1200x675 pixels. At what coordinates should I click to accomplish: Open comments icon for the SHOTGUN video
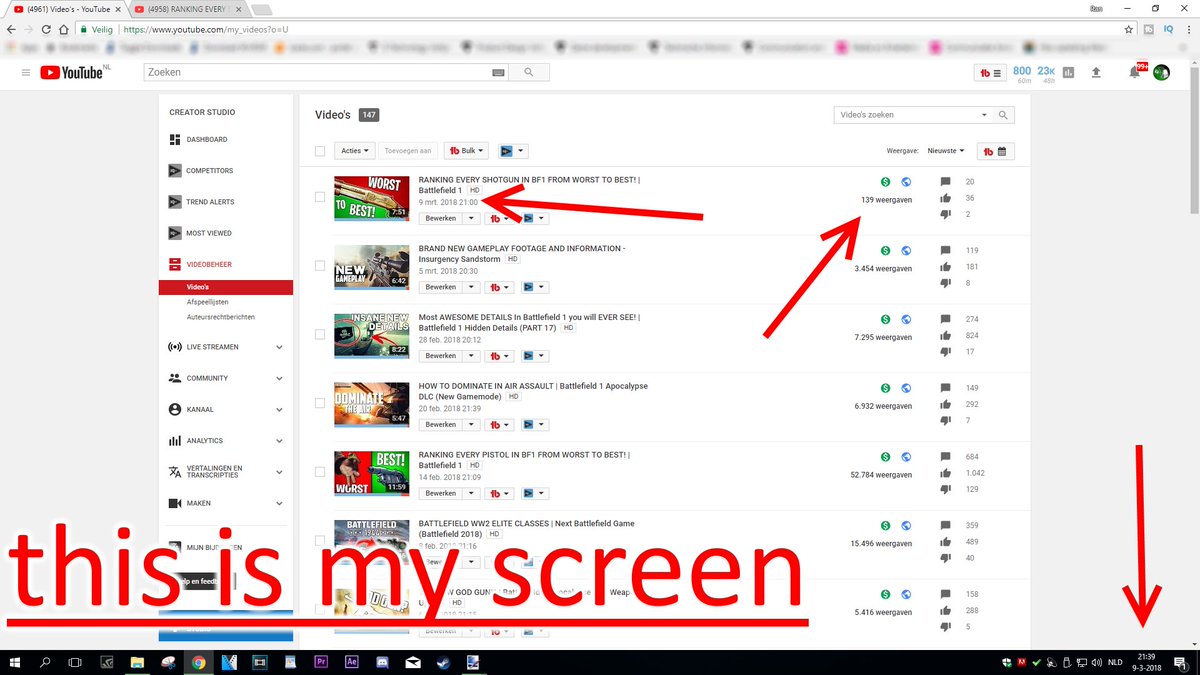pos(945,182)
